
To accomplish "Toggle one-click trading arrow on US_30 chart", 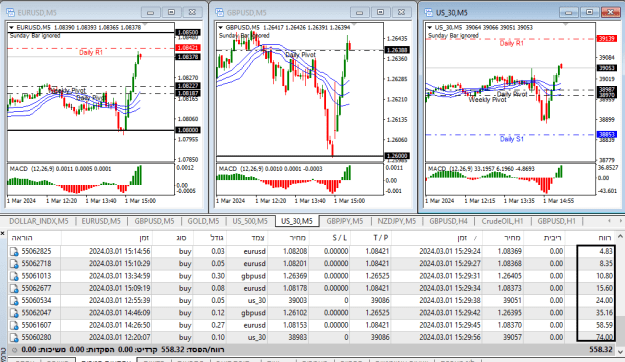I will click(x=429, y=28).
